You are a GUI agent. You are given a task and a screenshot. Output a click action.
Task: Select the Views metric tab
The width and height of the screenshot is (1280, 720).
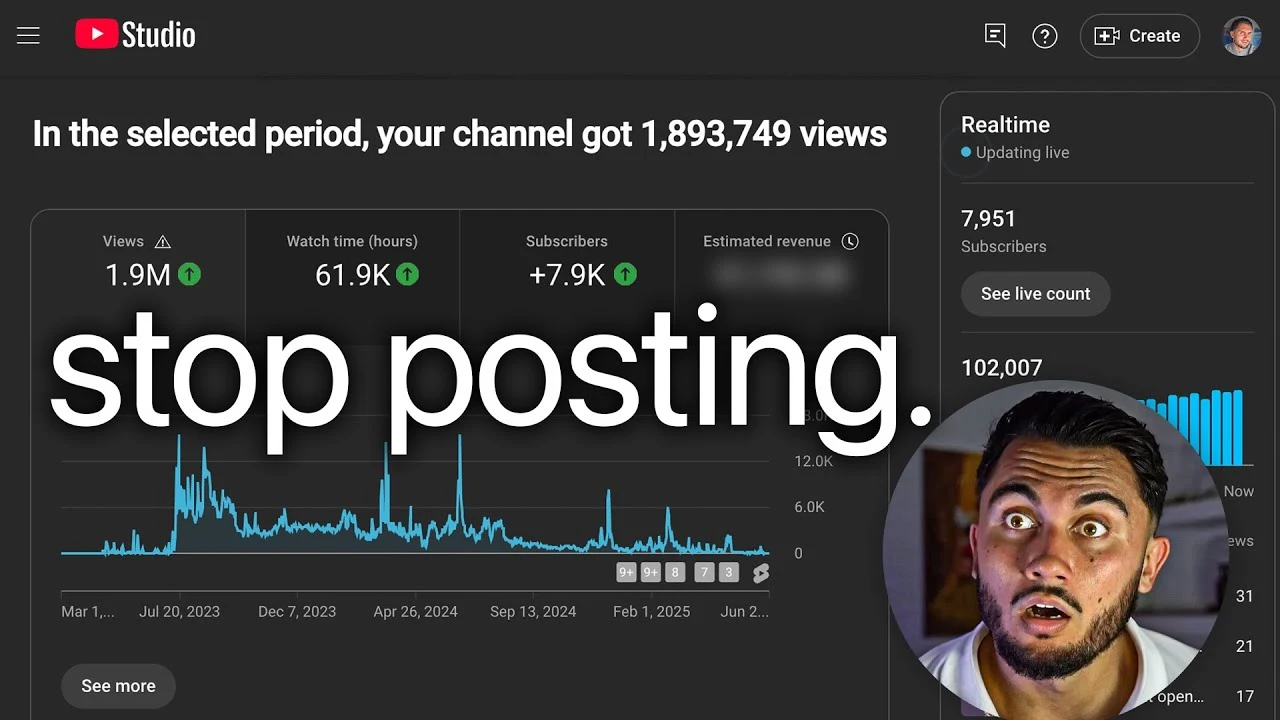[138, 258]
